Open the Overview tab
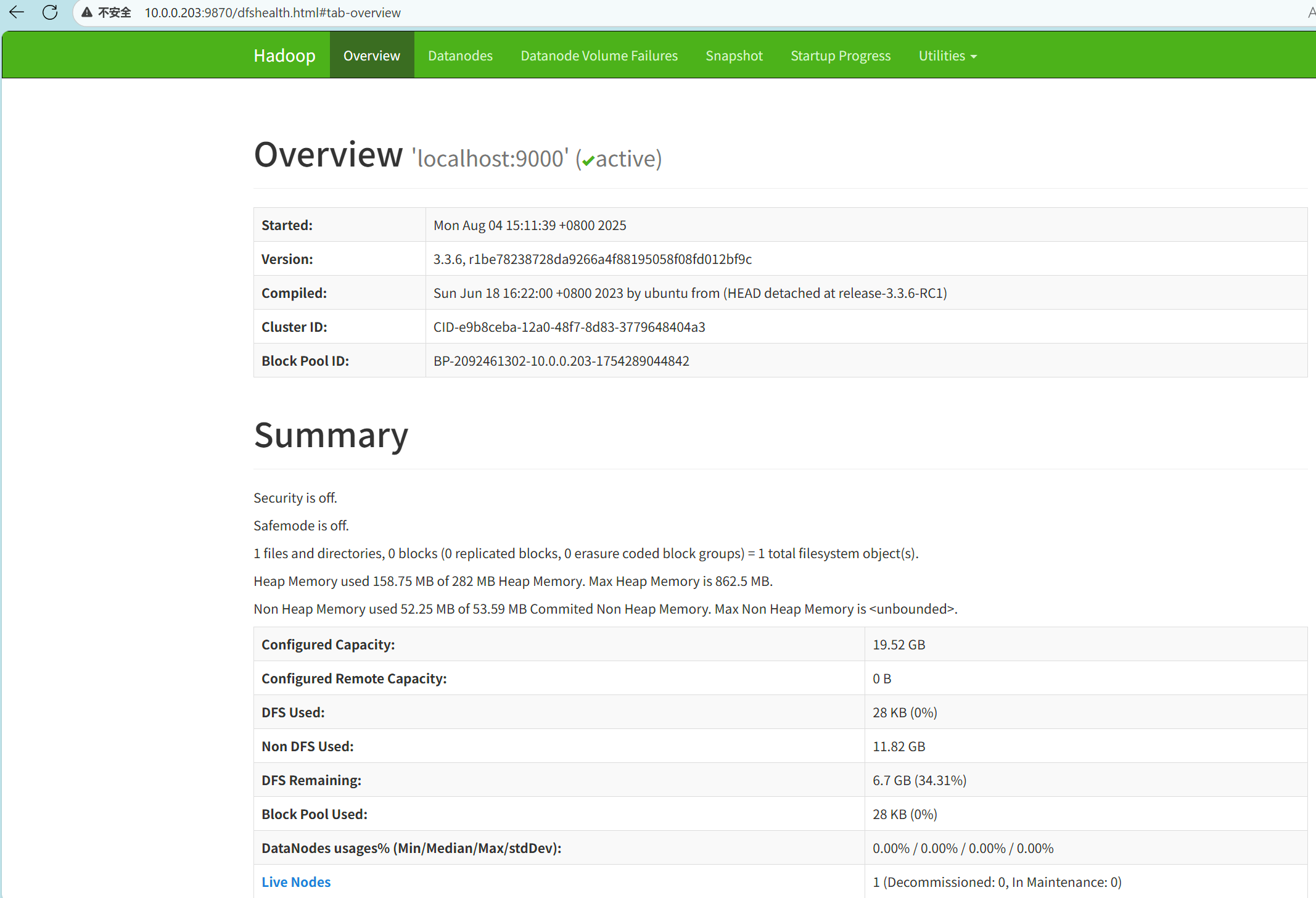The image size is (1316, 898). click(x=371, y=56)
